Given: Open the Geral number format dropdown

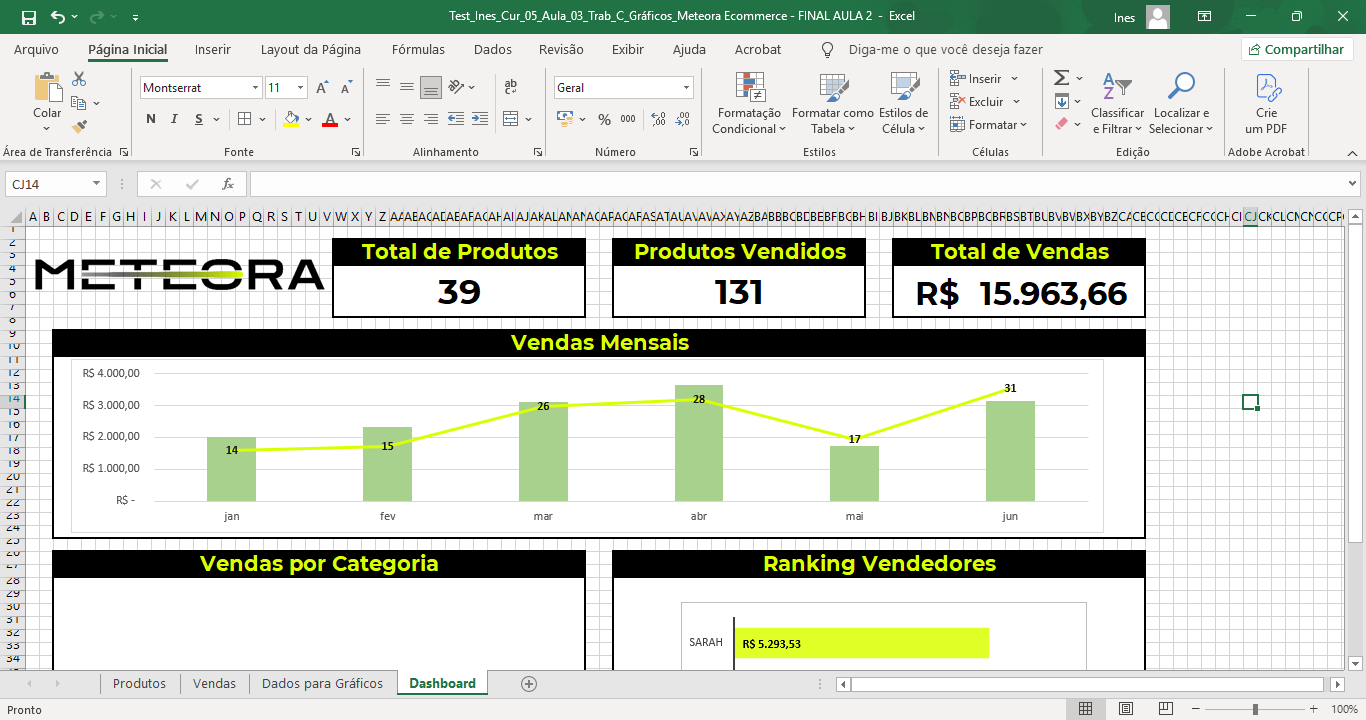Looking at the screenshot, I should click(x=686, y=88).
